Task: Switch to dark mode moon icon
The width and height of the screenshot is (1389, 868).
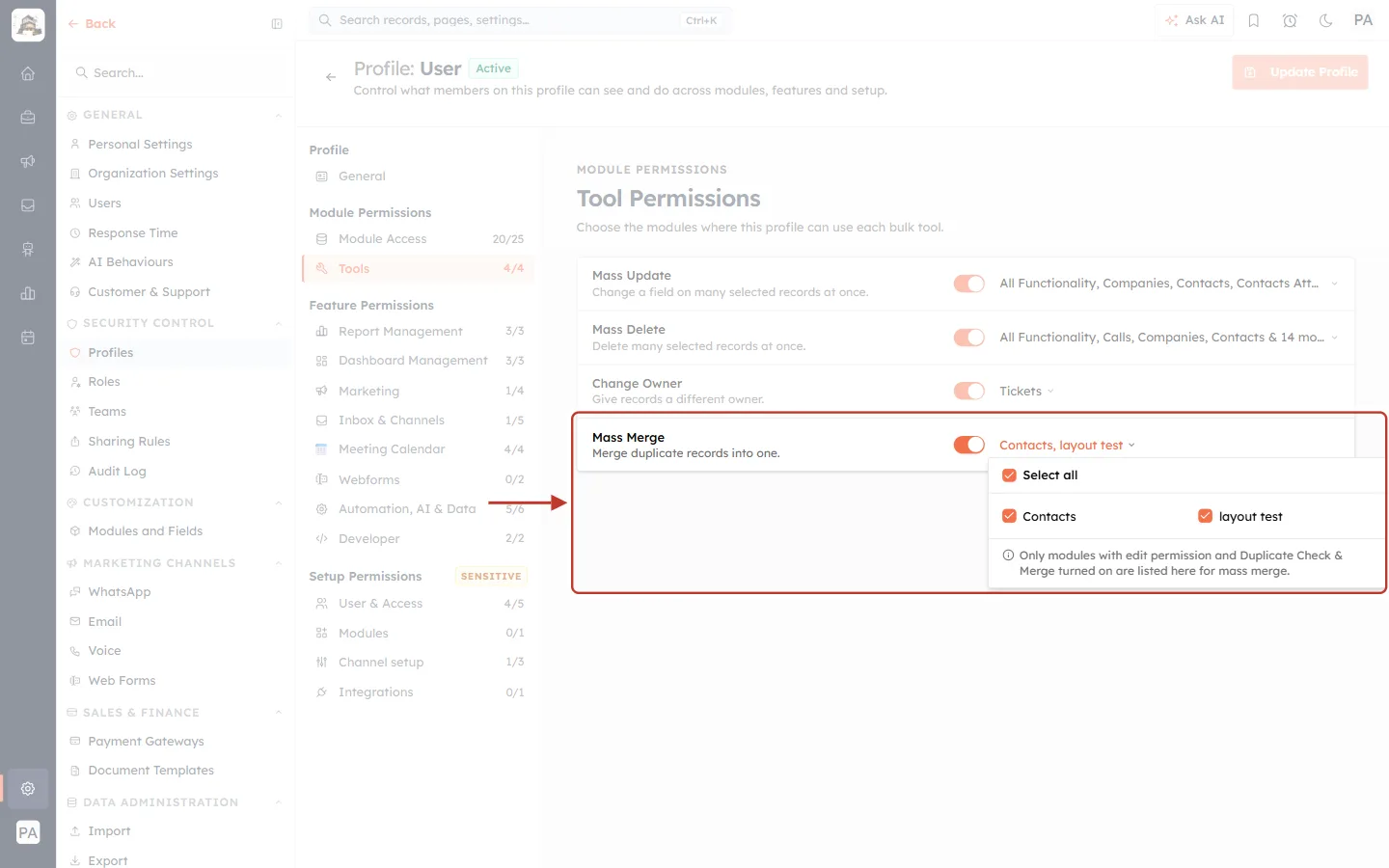Action: [x=1326, y=20]
